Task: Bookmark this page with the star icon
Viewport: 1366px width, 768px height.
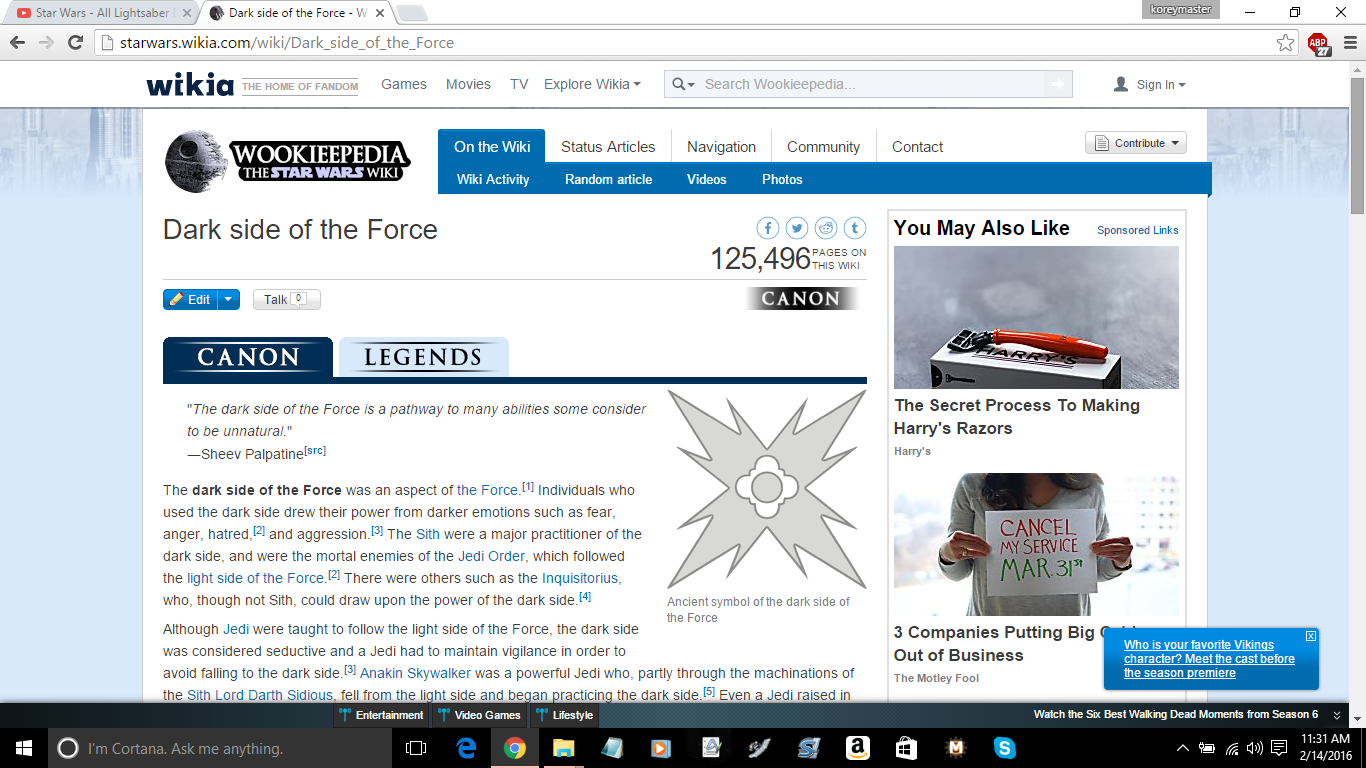Action: 1285,43
